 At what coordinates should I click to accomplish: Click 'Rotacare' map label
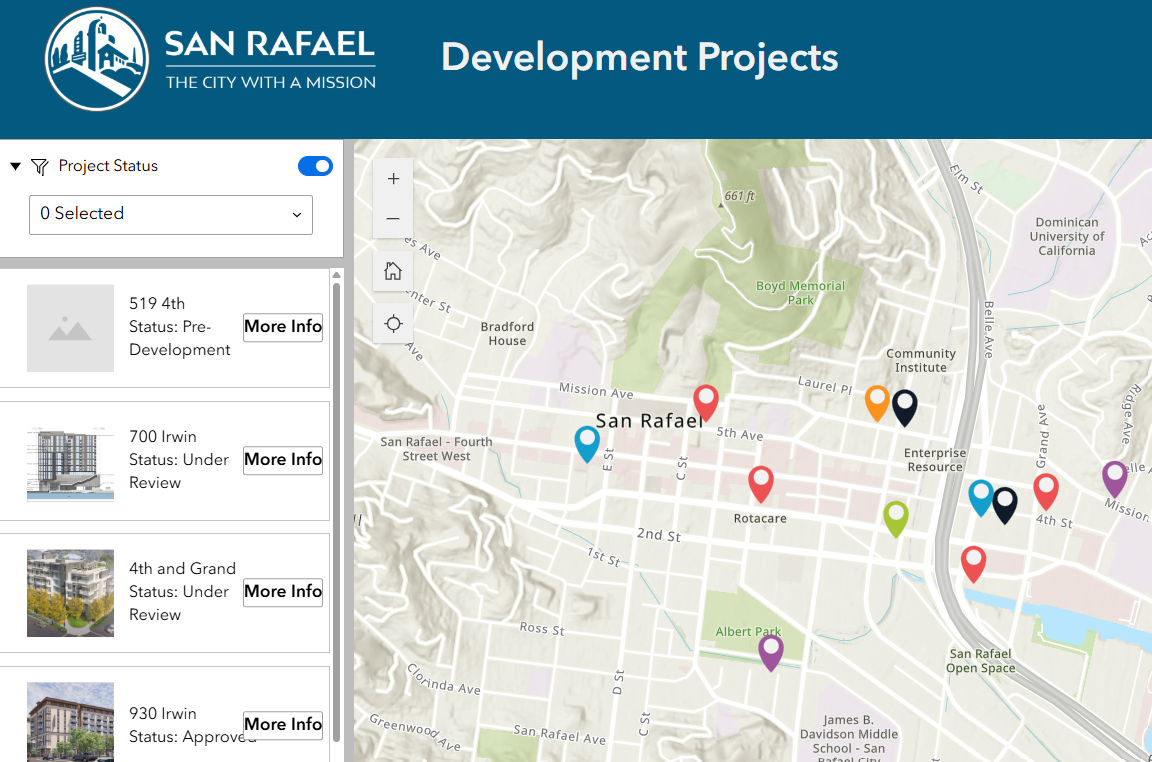[760, 519]
